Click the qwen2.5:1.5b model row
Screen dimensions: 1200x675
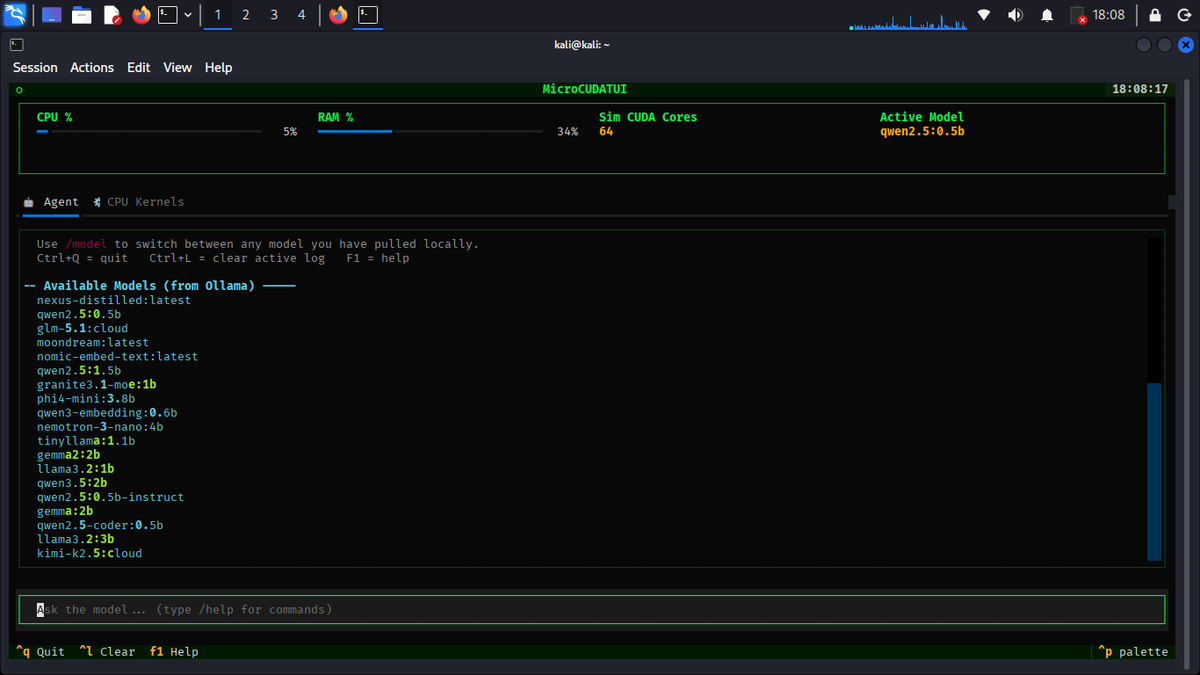[79, 370]
